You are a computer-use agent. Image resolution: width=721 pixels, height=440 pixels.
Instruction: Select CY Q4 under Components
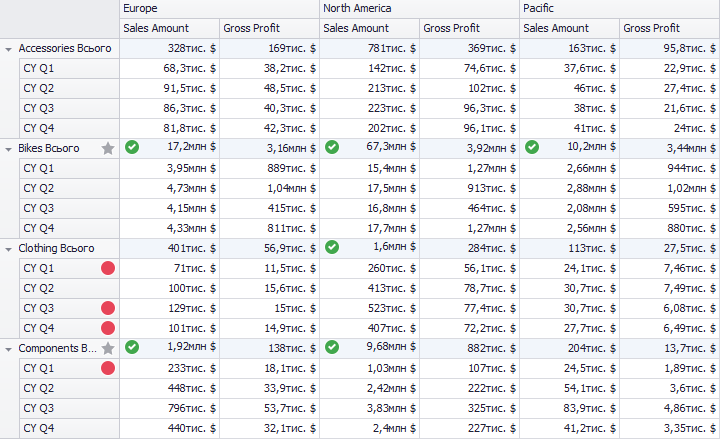point(69,429)
